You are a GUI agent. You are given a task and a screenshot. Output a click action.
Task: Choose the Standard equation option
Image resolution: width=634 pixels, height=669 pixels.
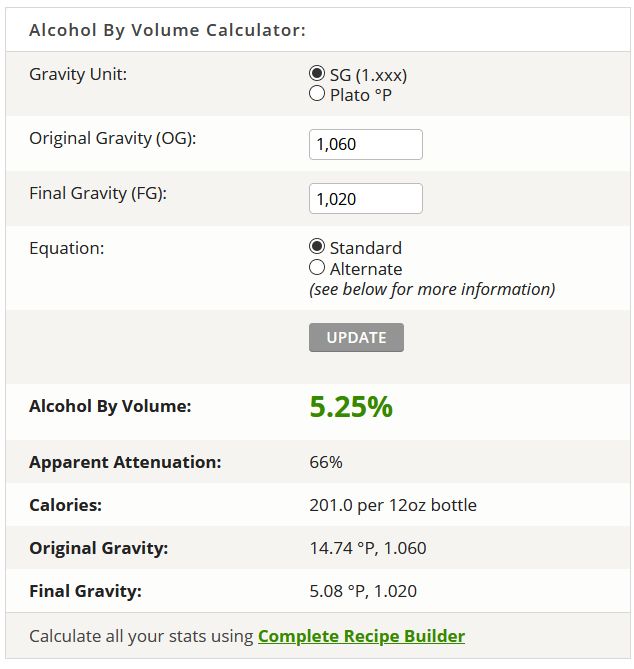pos(317,247)
